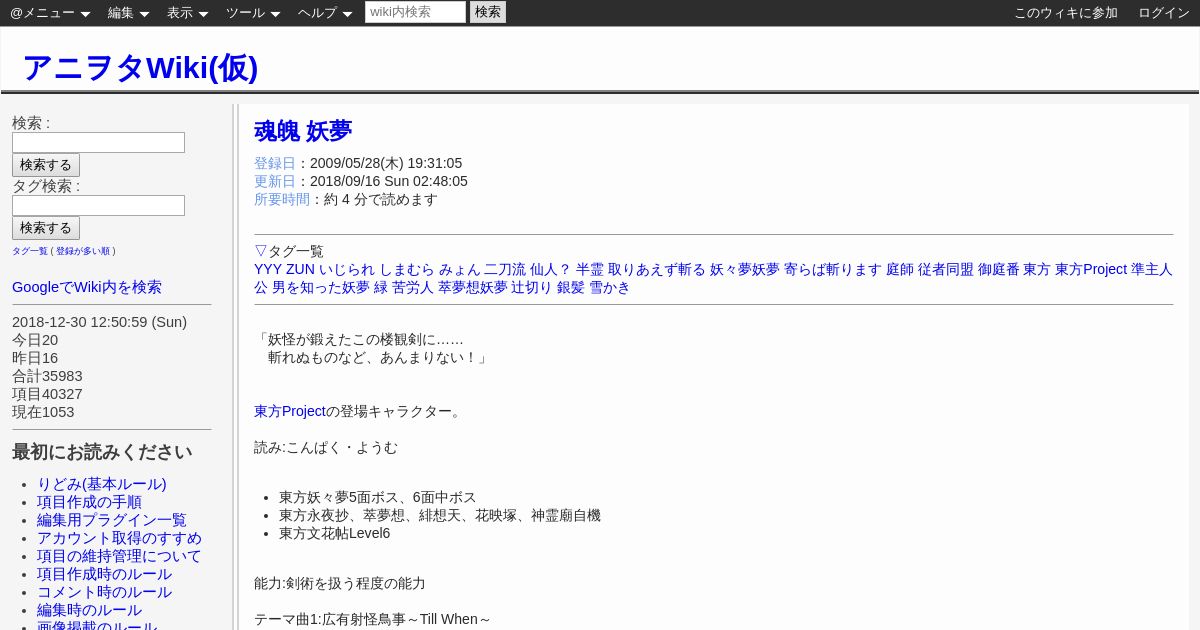Focus the sidebar 検索 text field
1200x630 pixels.
(98, 142)
